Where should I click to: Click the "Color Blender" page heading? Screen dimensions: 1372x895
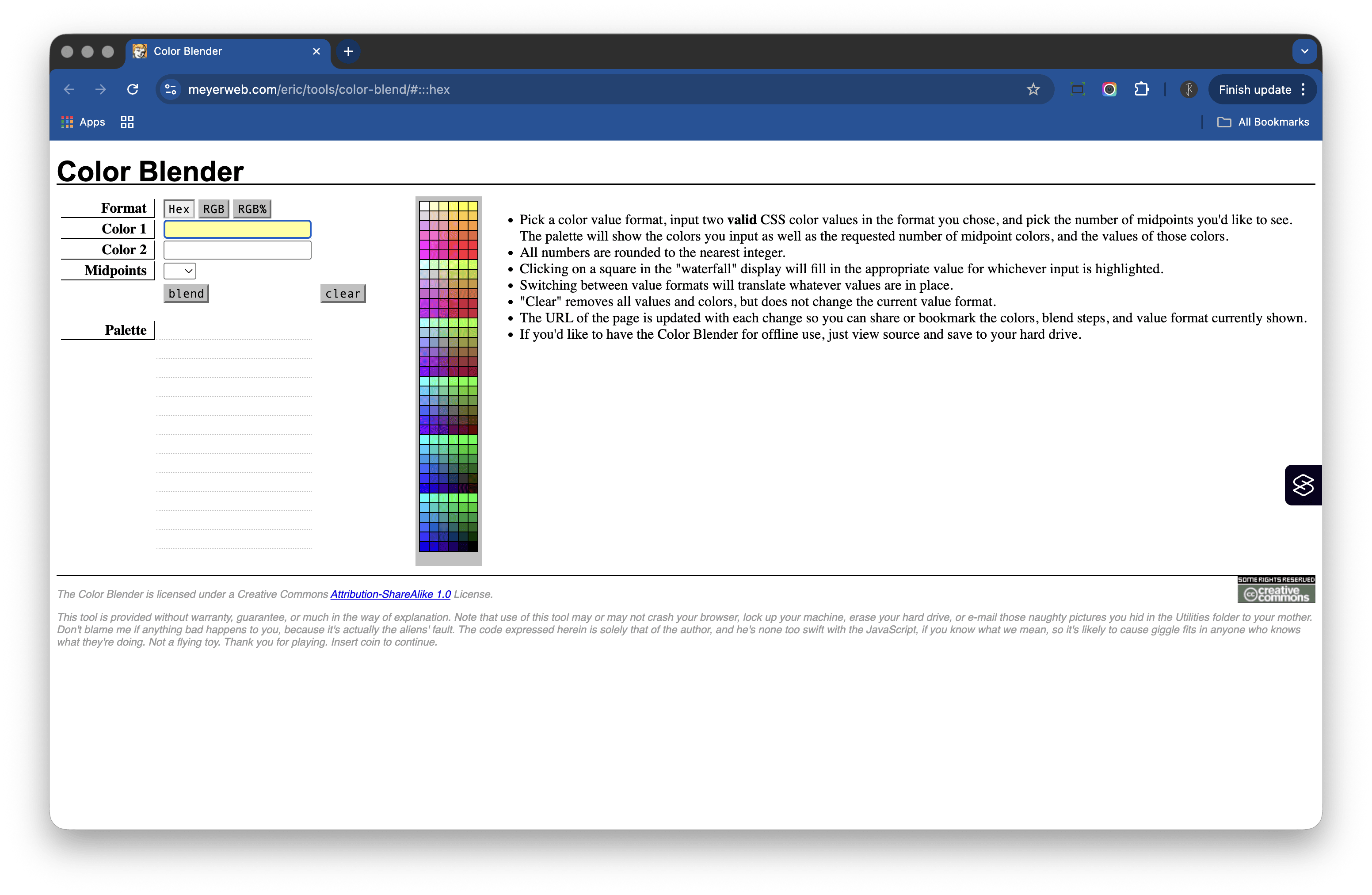click(150, 171)
